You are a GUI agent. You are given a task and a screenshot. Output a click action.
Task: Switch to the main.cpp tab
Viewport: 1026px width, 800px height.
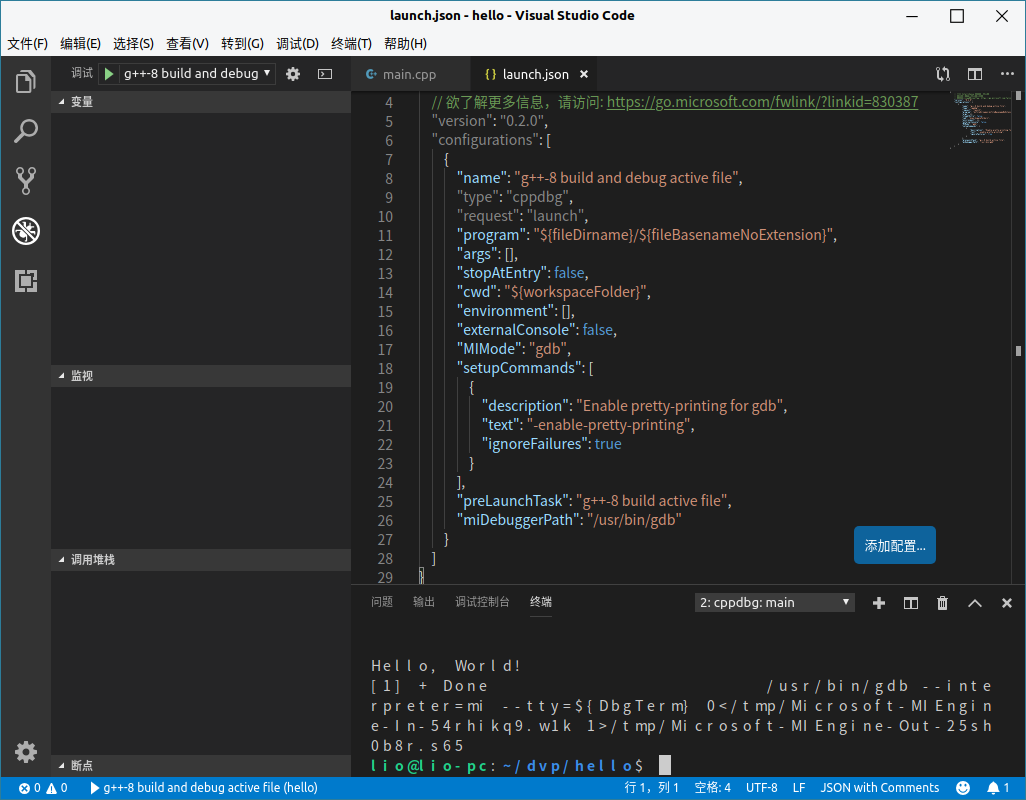tap(410, 73)
